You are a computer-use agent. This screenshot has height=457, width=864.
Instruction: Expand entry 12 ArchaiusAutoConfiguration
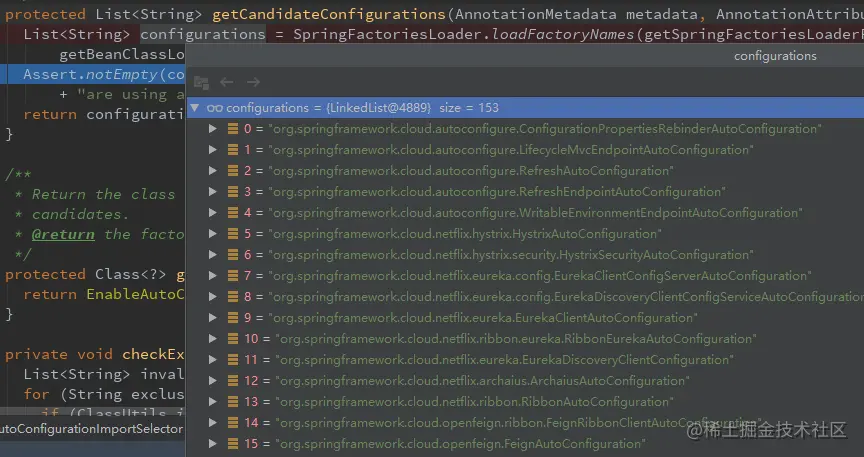[x=212, y=380]
